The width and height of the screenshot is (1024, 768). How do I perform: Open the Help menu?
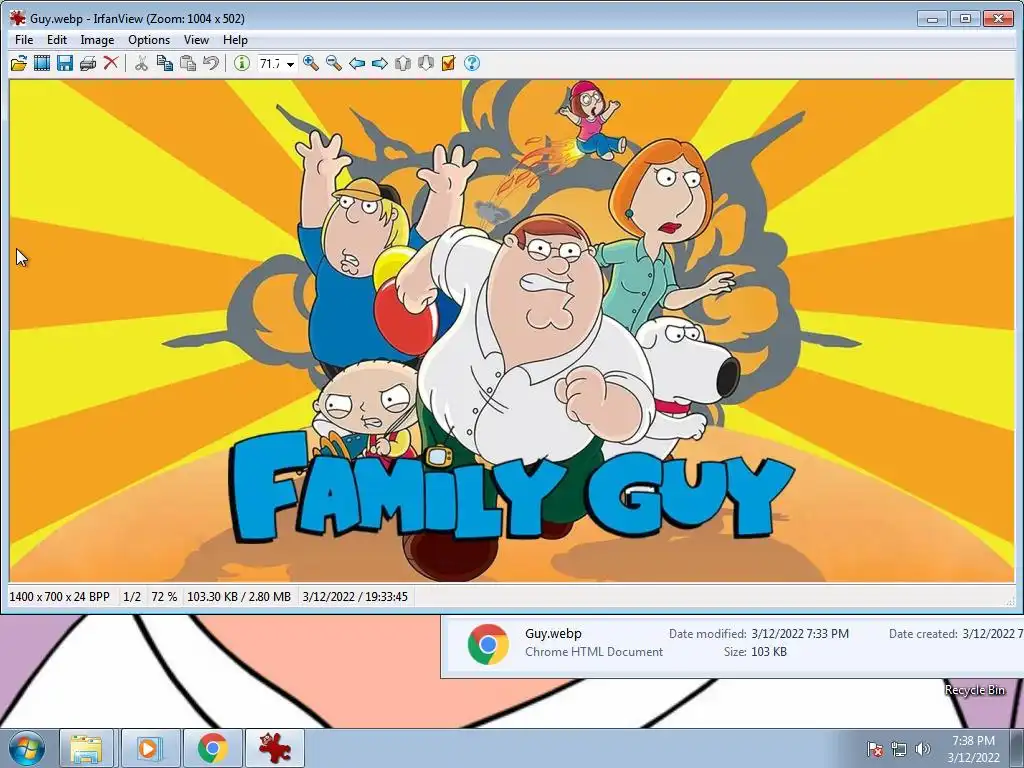point(235,40)
